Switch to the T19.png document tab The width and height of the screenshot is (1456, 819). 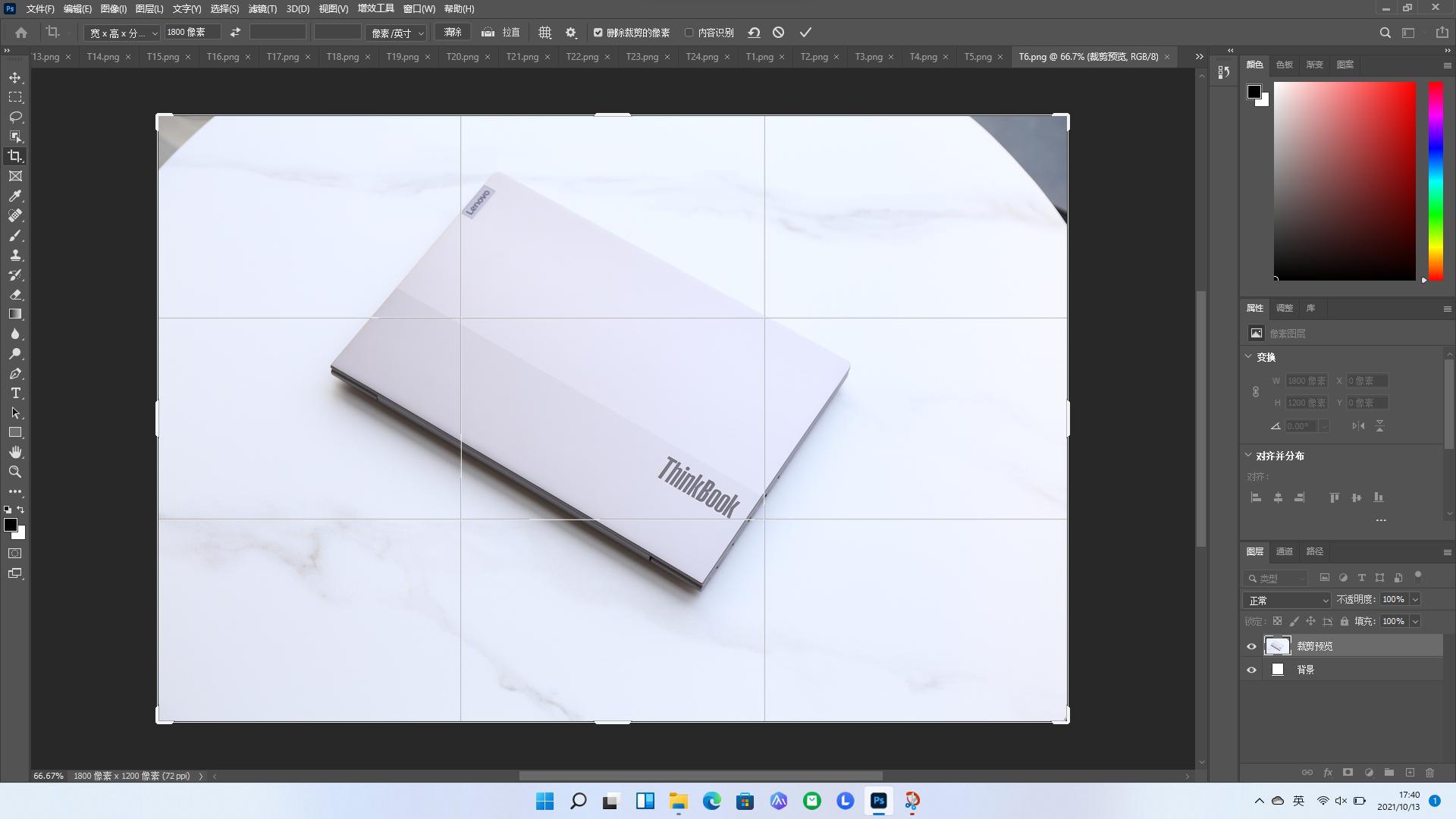403,56
